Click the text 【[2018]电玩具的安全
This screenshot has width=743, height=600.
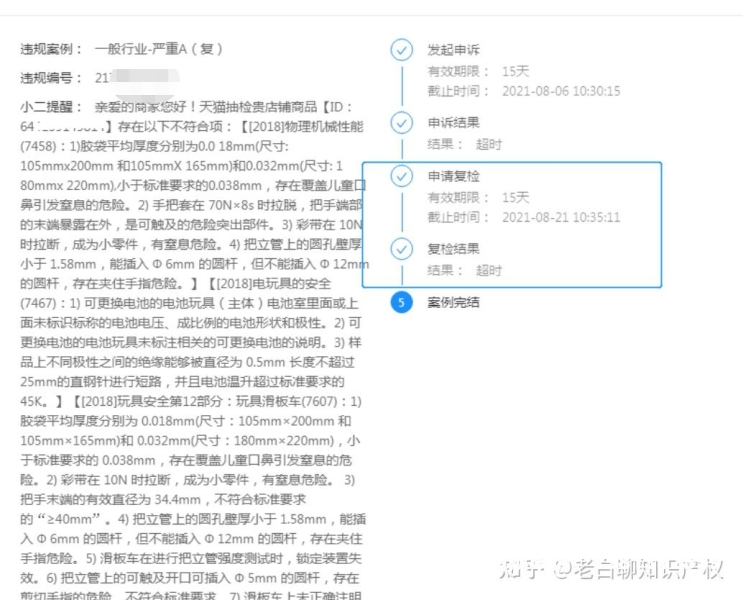click(269, 284)
